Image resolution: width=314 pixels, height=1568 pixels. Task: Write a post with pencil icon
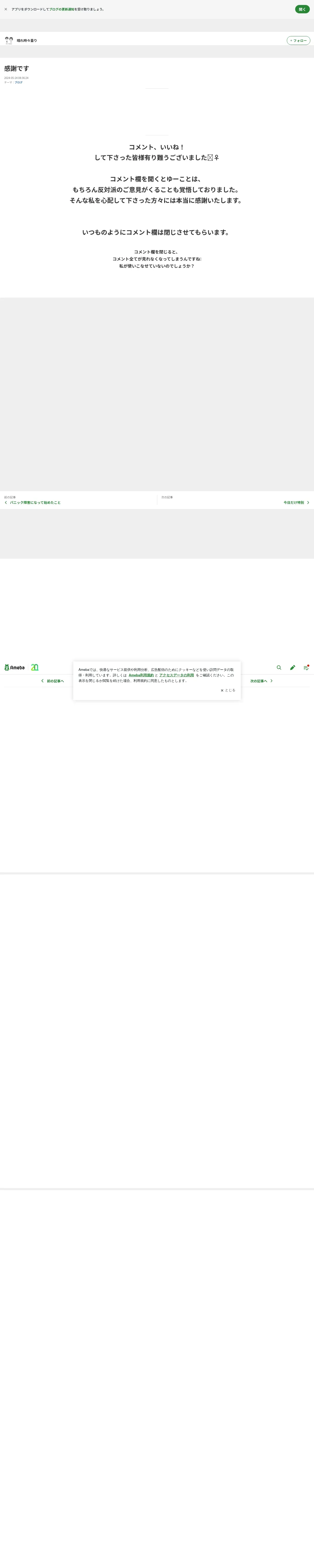tap(293, 667)
